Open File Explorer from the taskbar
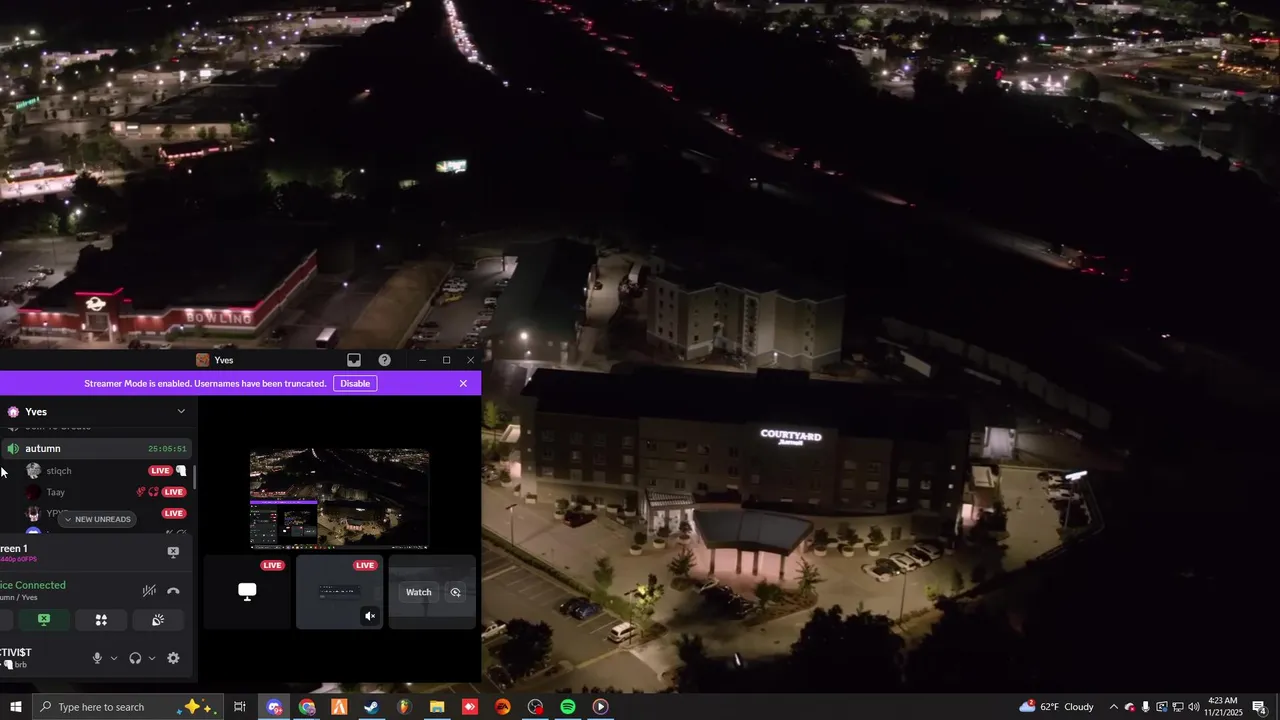This screenshot has height=720, width=1280. (437, 707)
